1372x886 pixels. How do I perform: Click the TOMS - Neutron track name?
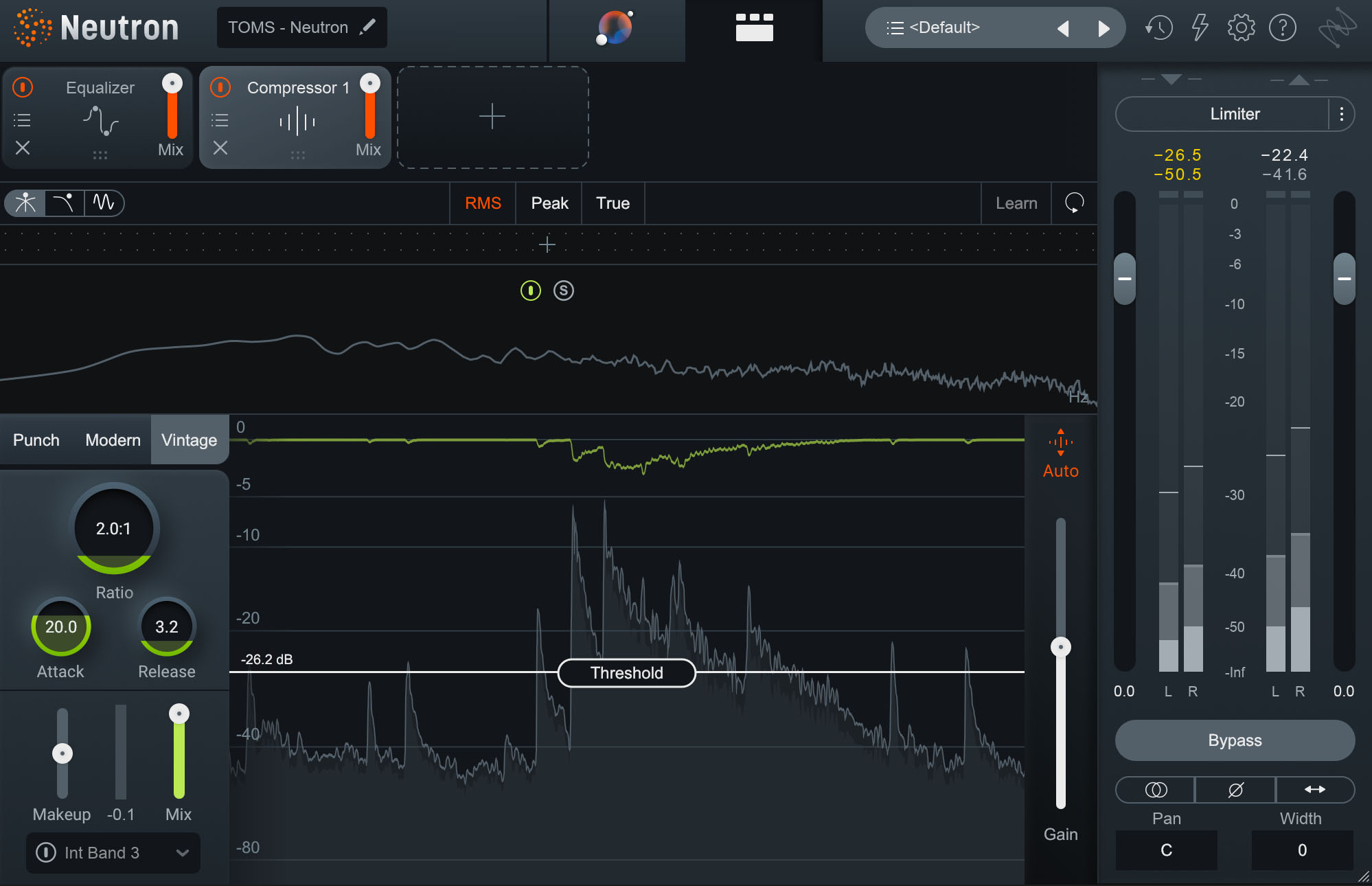(288, 27)
